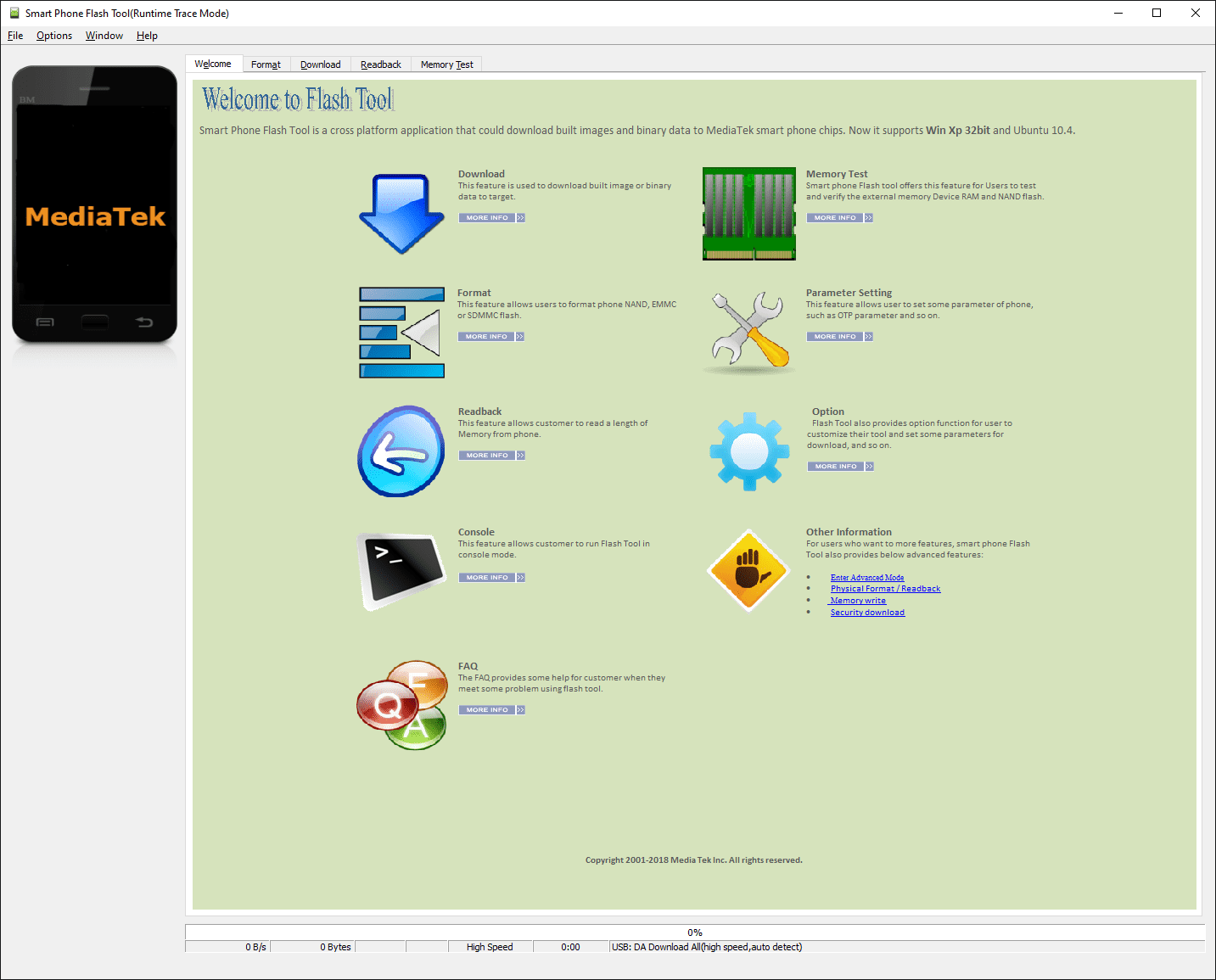Click the FAQ heading text
The height and width of the screenshot is (980, 1216).
tap(468, 666)
